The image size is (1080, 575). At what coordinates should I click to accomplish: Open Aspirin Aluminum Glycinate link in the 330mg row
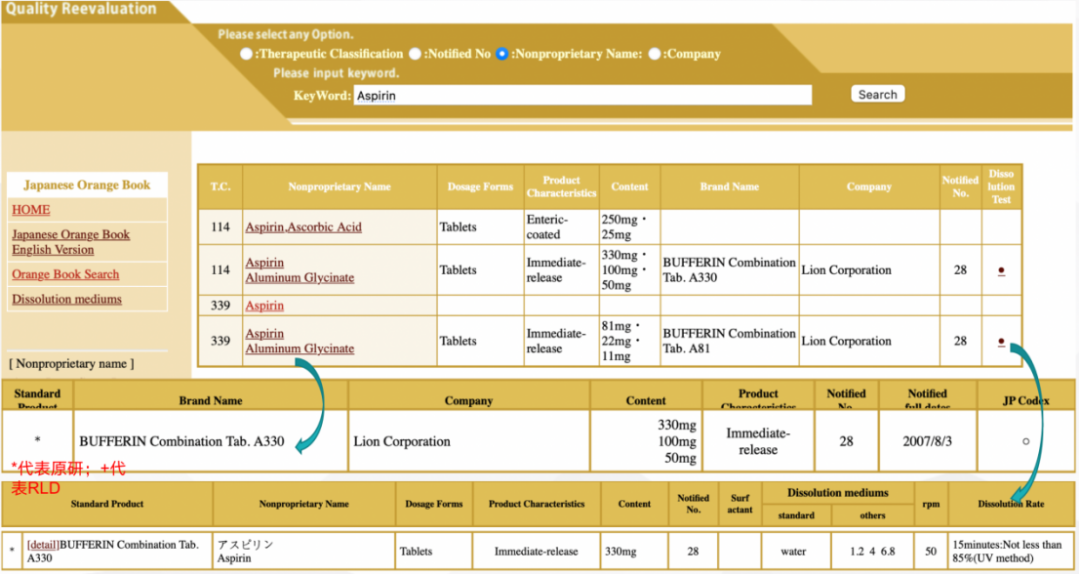(300, 270)
